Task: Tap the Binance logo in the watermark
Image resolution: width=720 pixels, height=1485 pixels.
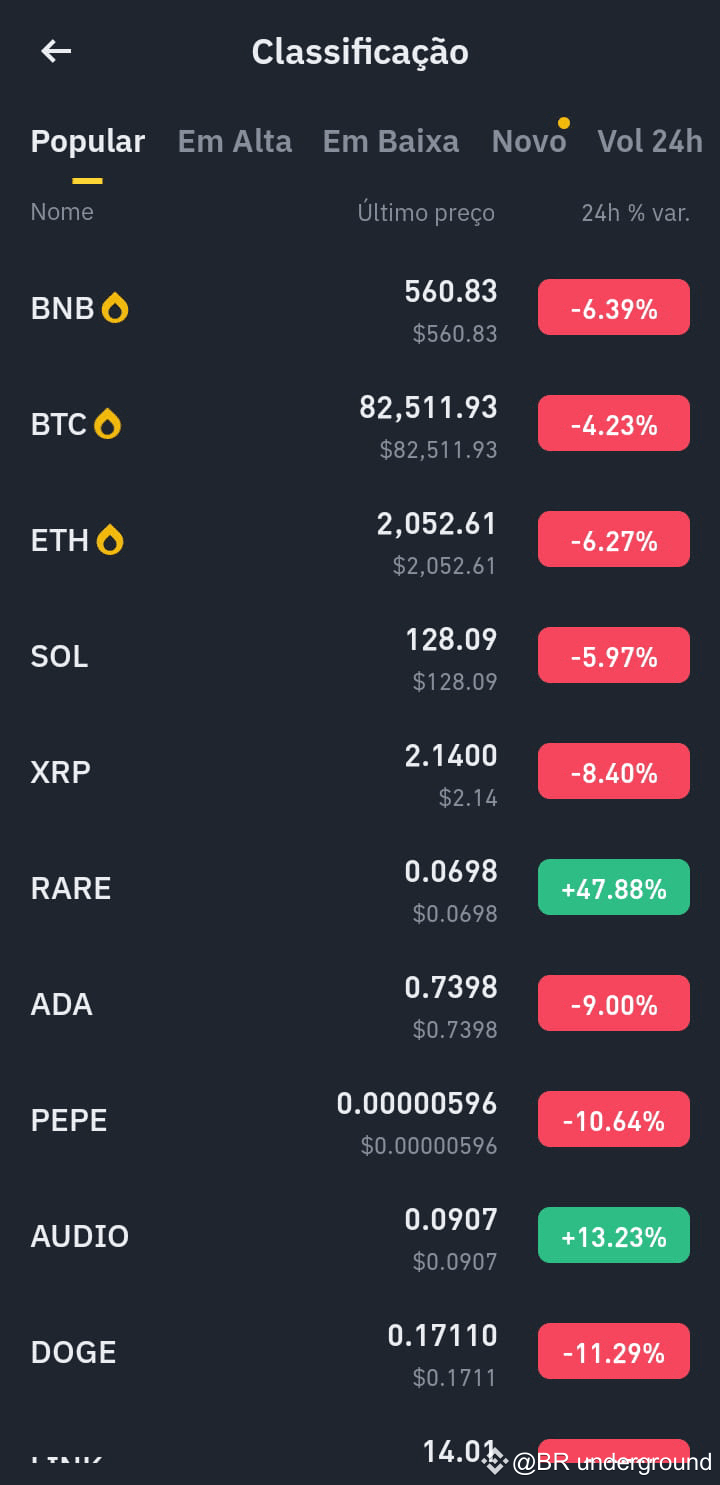Action: 494,1462
